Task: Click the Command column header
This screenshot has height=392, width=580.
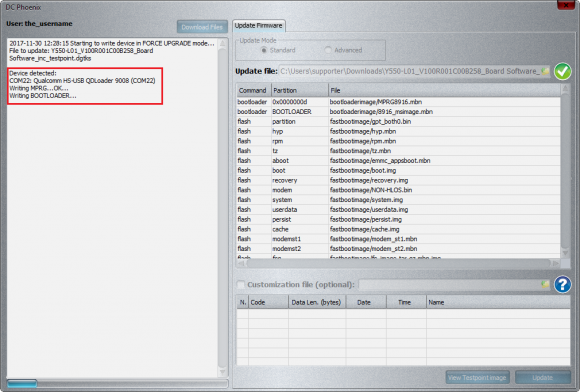Action: pyautogui.click(x=253, y=90)
